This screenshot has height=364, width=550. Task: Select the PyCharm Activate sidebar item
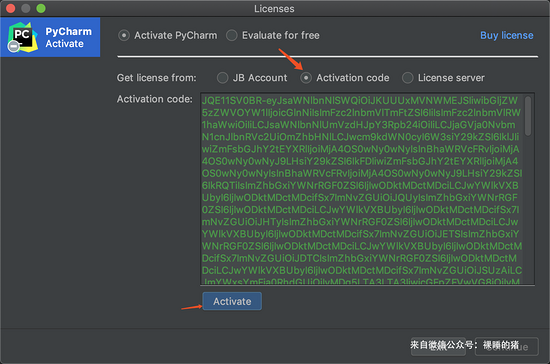point(50,37)
